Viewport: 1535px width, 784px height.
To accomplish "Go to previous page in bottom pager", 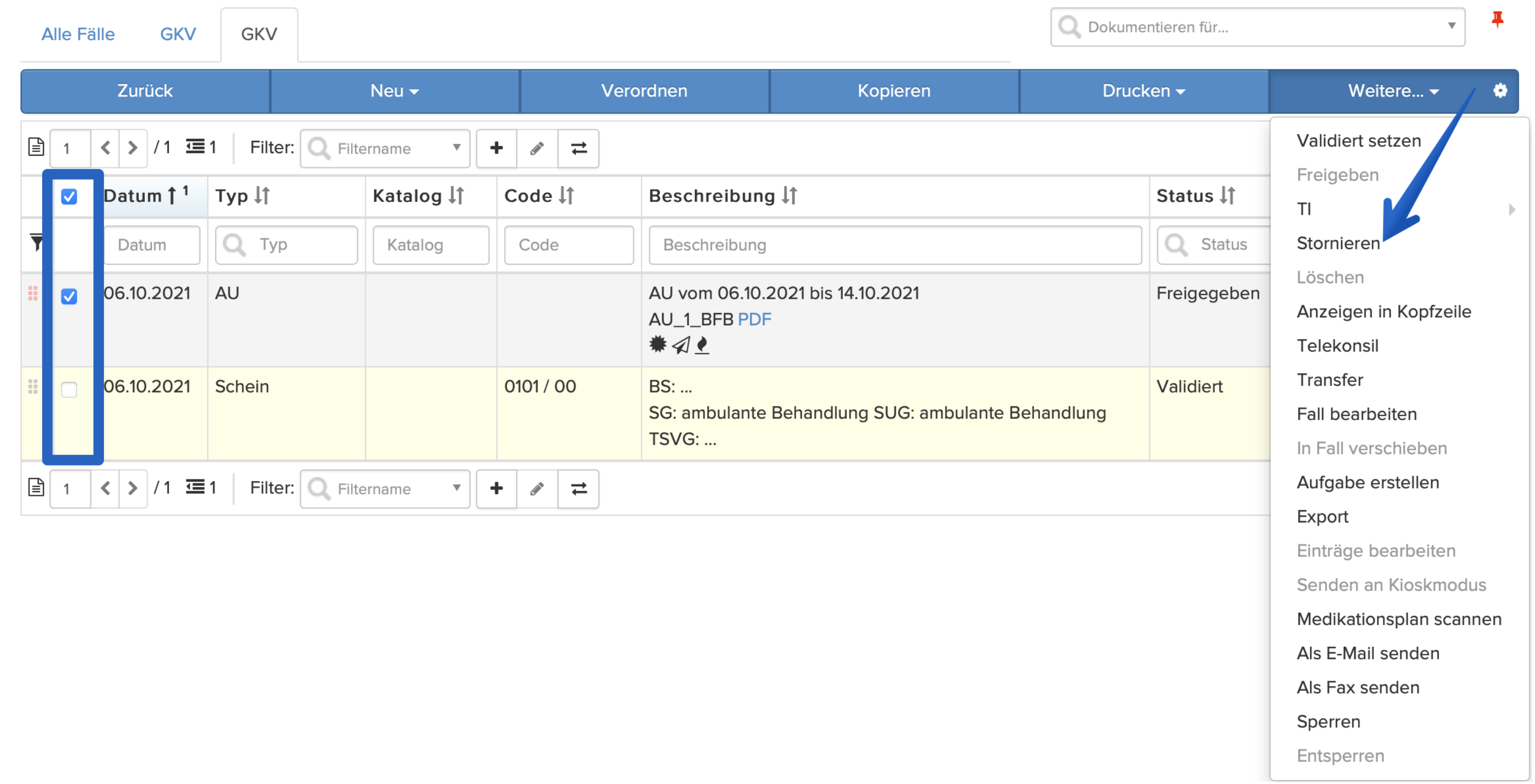I will point(105,489).
